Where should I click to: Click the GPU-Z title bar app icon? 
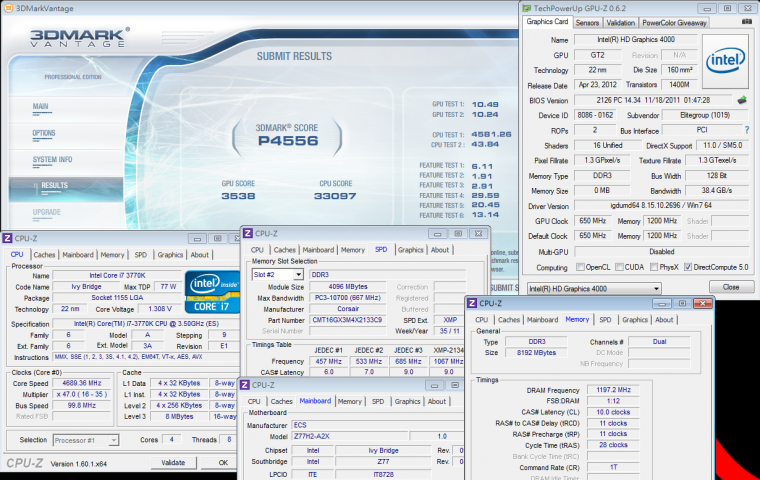pyautogui.click(x=527, y=8)
